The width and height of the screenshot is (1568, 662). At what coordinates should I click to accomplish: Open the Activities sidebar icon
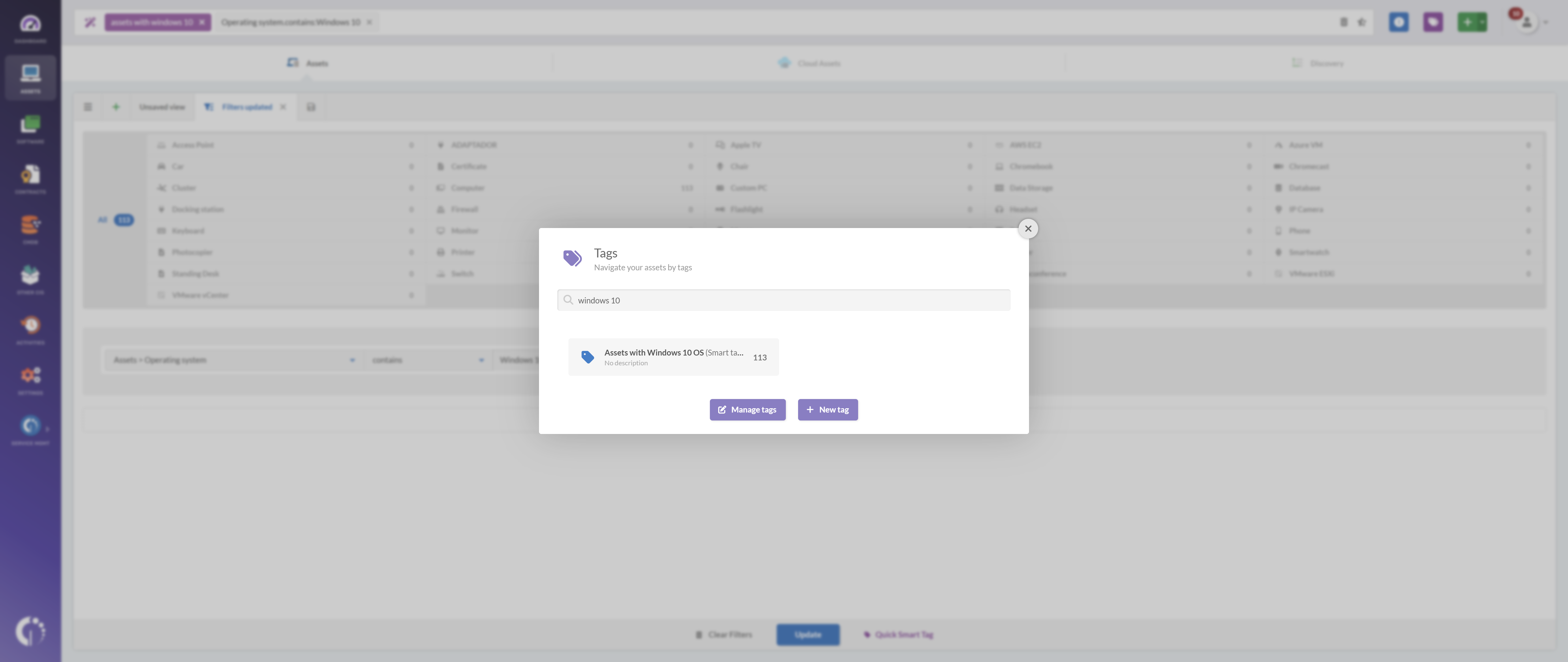[x=30, y=329]
